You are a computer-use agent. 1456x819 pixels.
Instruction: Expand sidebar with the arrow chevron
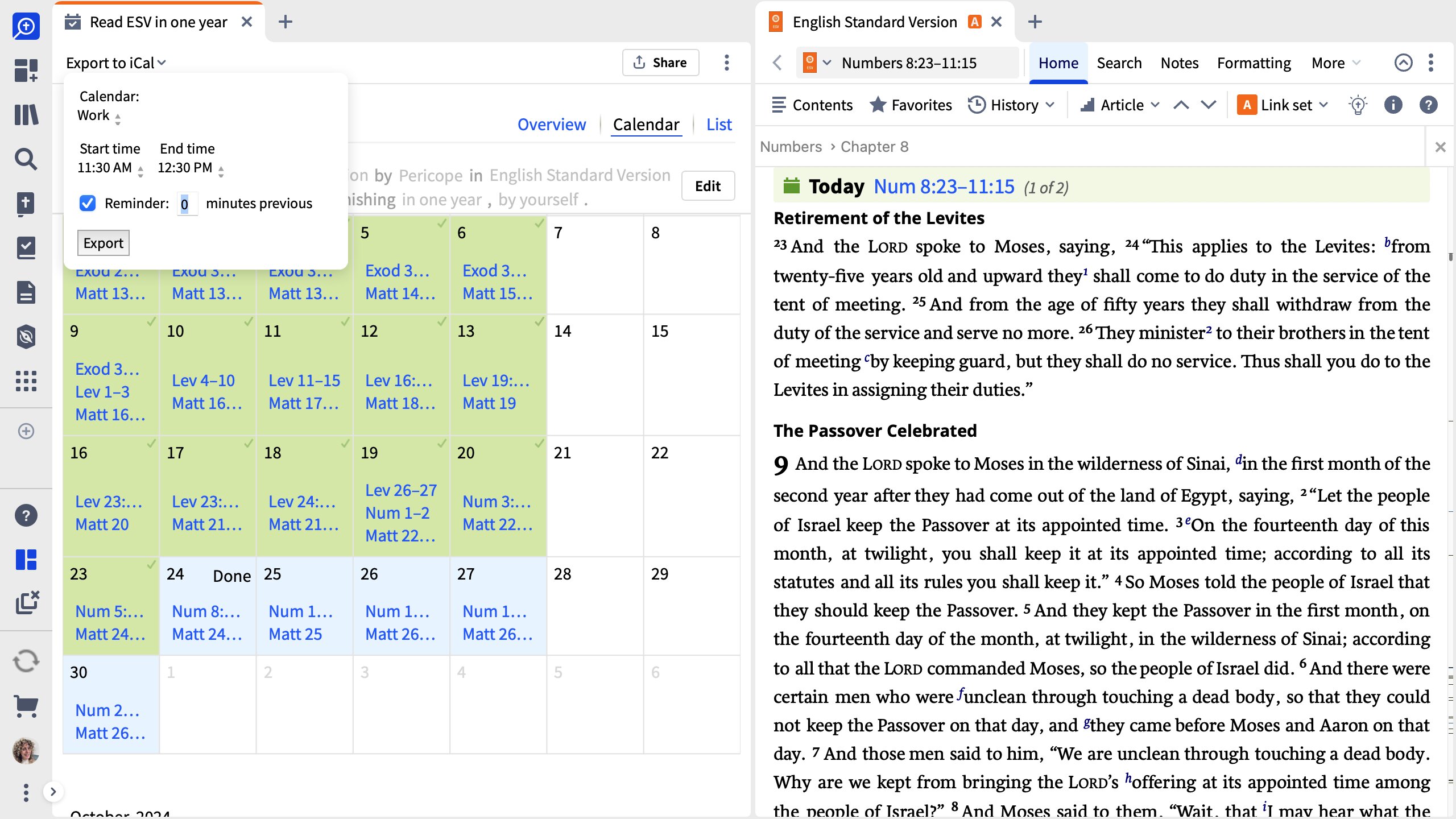pos(53,792)
